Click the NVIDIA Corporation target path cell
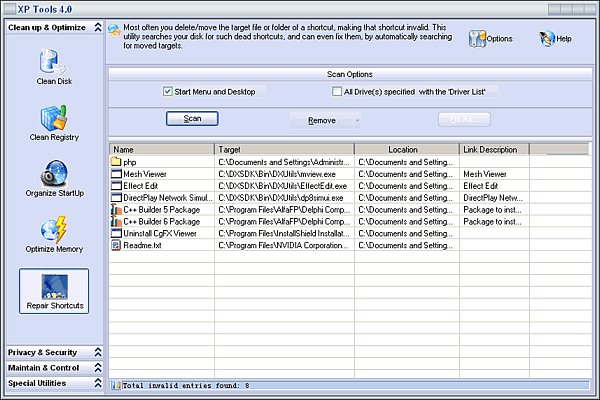Image resolution: width=600 pixels, height=400 pixels. (283, 245)
